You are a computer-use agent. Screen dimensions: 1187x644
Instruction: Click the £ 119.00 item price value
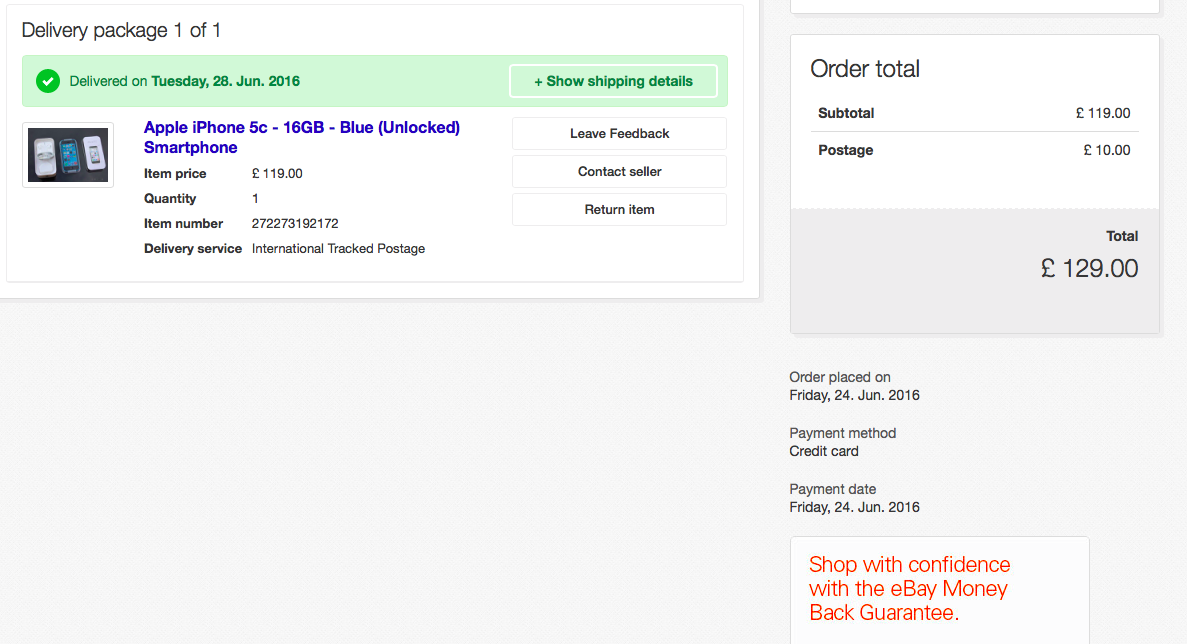coord(277,173)
